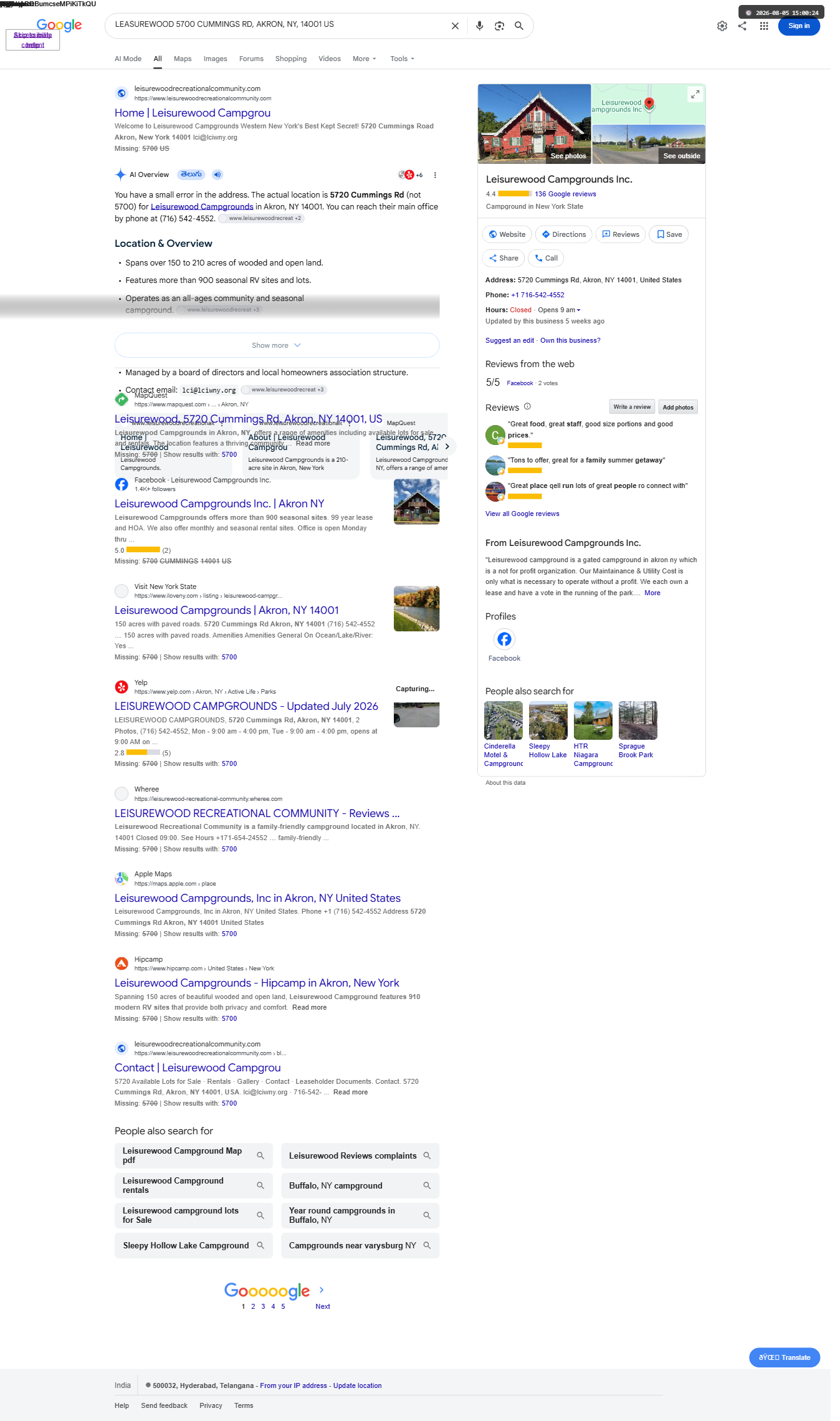Go to results page 2
This screenshot has height=1421, width=840.
point(253,1306)
